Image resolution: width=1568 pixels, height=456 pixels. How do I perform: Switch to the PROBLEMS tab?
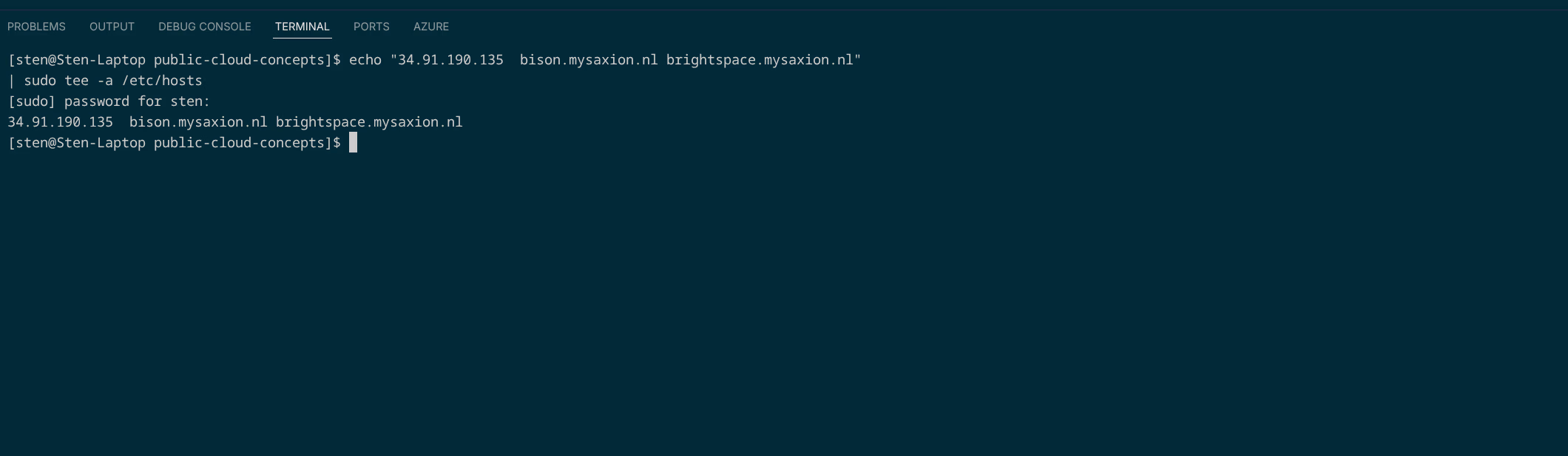click(36, 27)
